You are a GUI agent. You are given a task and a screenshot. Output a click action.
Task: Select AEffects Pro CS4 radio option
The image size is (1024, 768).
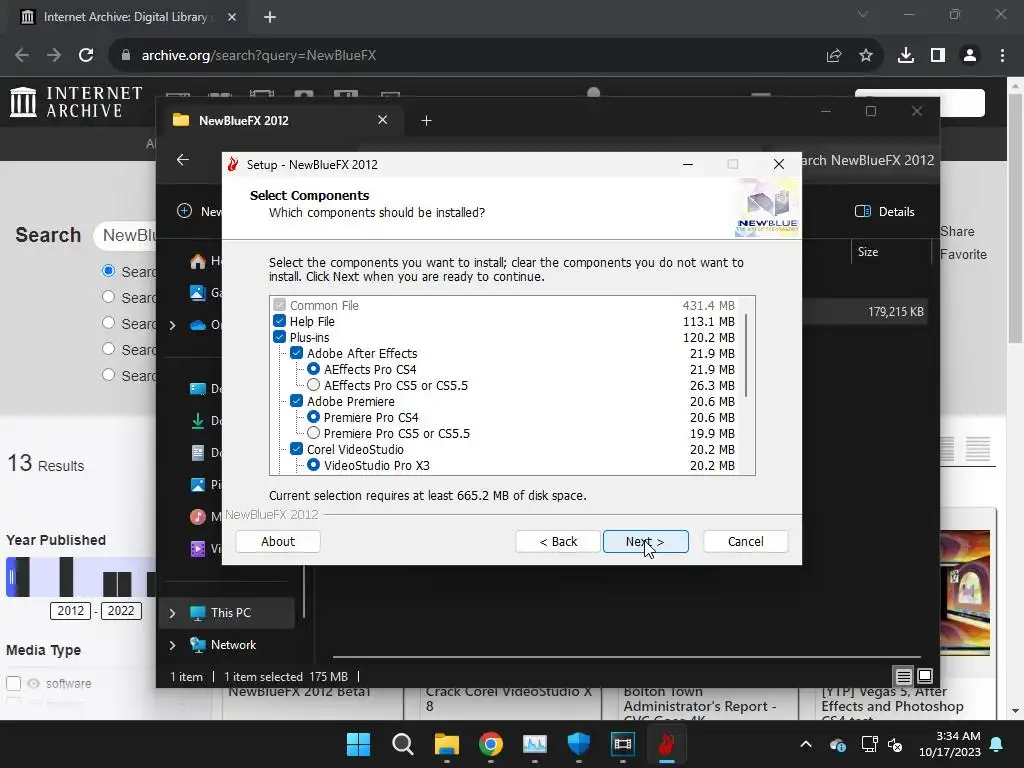pos(313,369)
